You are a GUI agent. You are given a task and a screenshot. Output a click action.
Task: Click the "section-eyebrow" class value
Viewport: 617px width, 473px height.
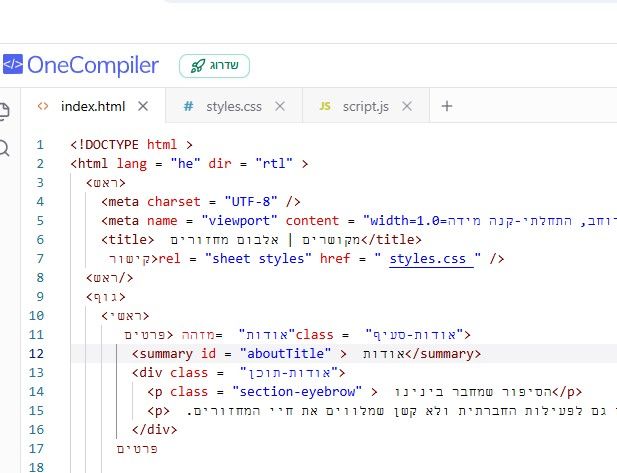coord(297,392)
